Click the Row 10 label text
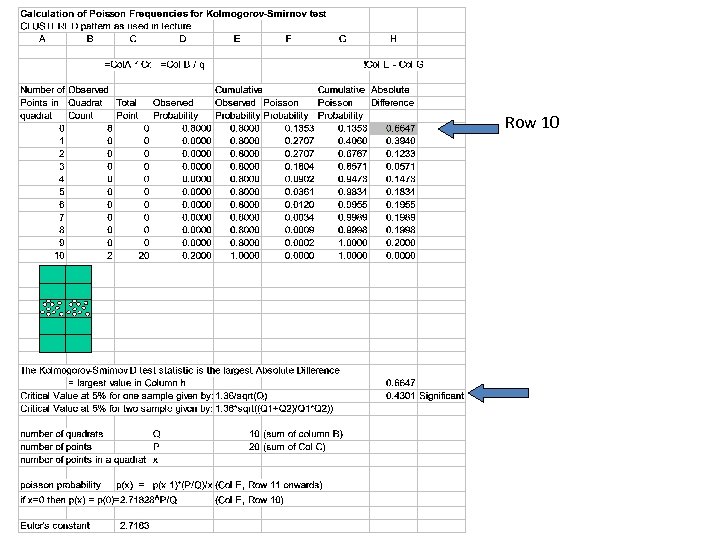Screen dimensions: 720x540 532,123
